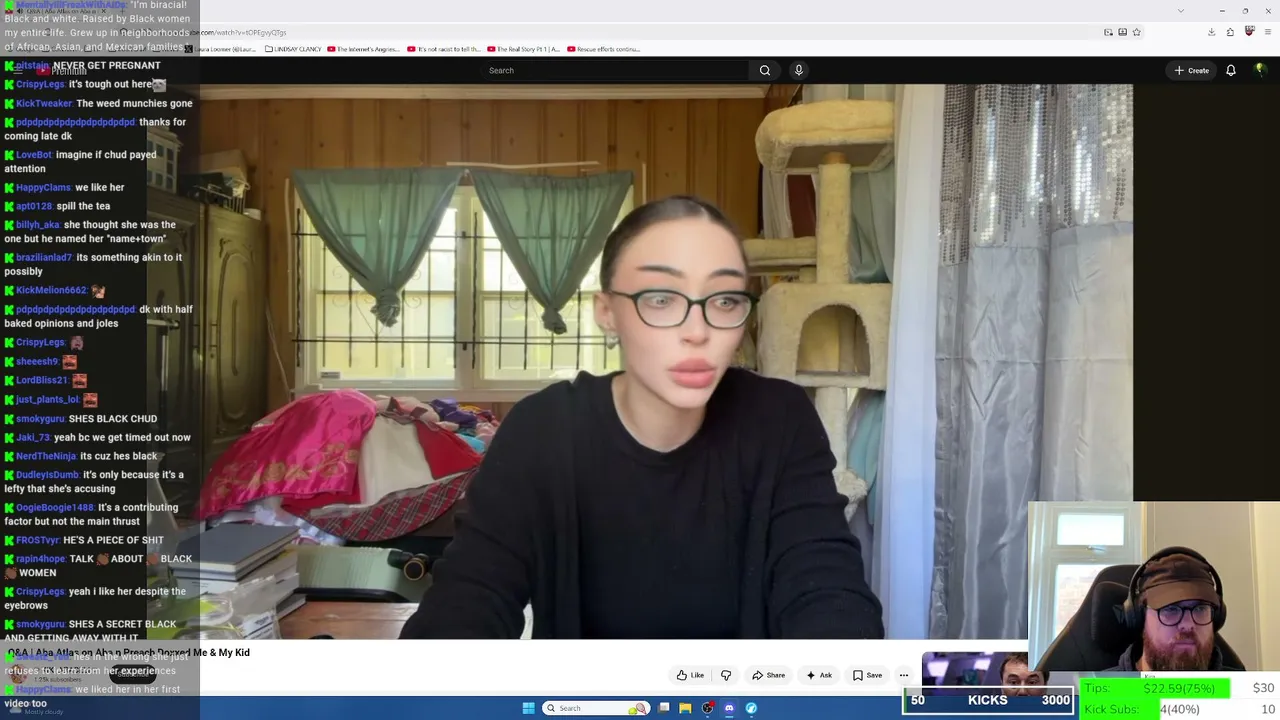Click username KickTweaker in chat
Screen dimensions: 1280x720
tap(44, 104)
